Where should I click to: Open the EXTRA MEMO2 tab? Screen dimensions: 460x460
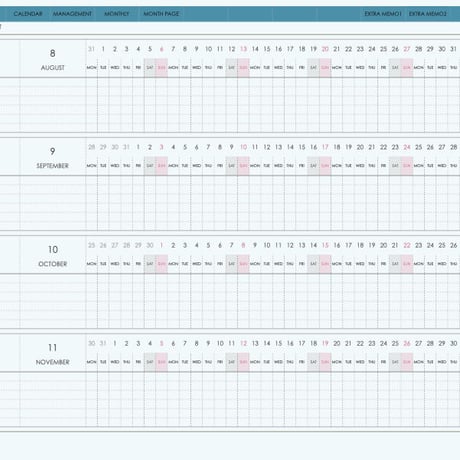pos(428,14)
